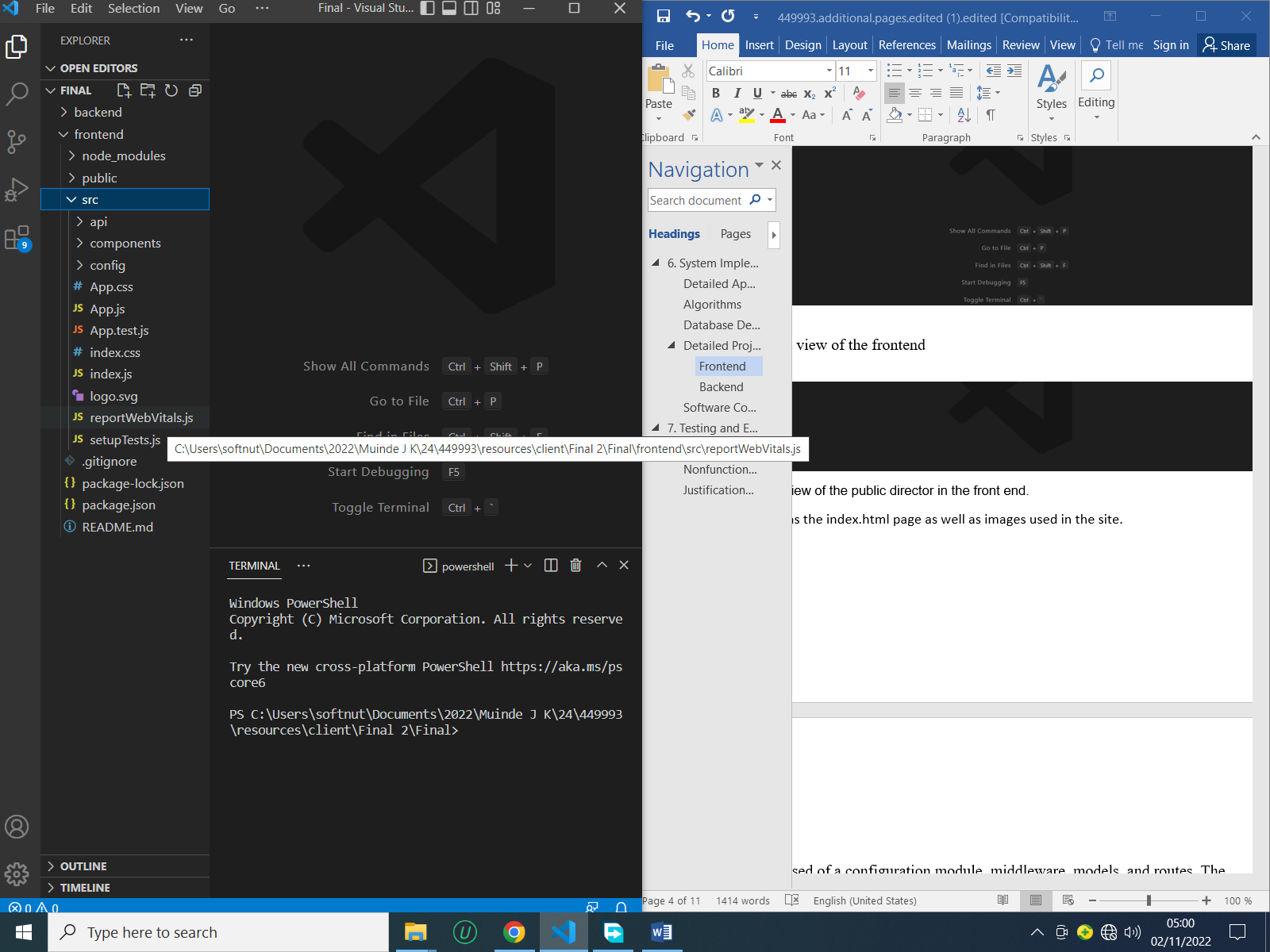Open Run and Debug view
This screenshot has height=952, width=1270.
click(x=17, y=190)
